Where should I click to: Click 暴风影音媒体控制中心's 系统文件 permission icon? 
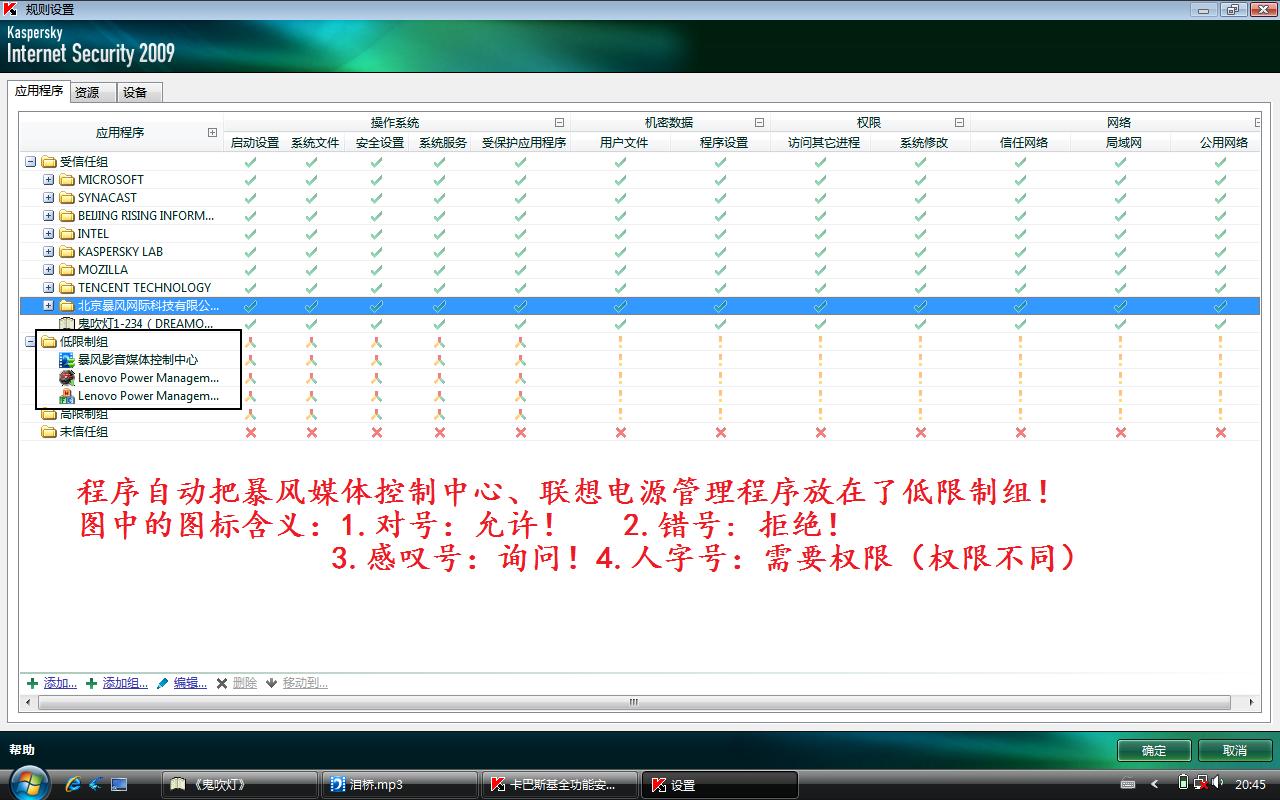tap(312, 360)
